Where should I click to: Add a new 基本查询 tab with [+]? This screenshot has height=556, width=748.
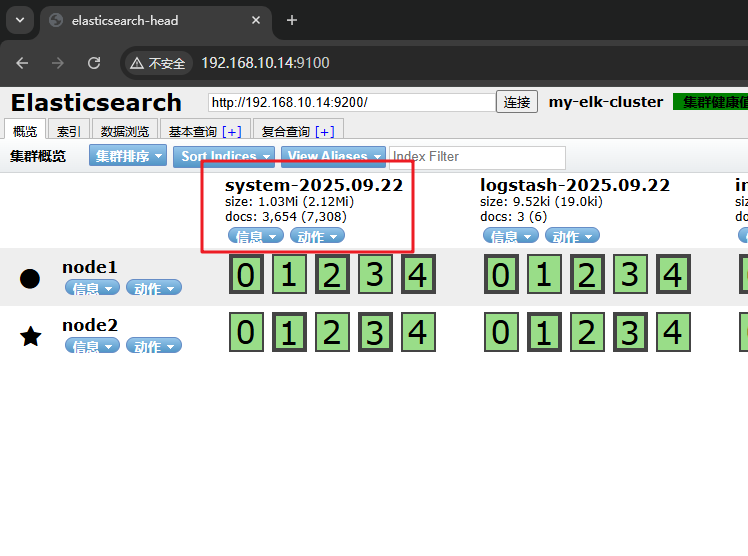coord(232,132)
